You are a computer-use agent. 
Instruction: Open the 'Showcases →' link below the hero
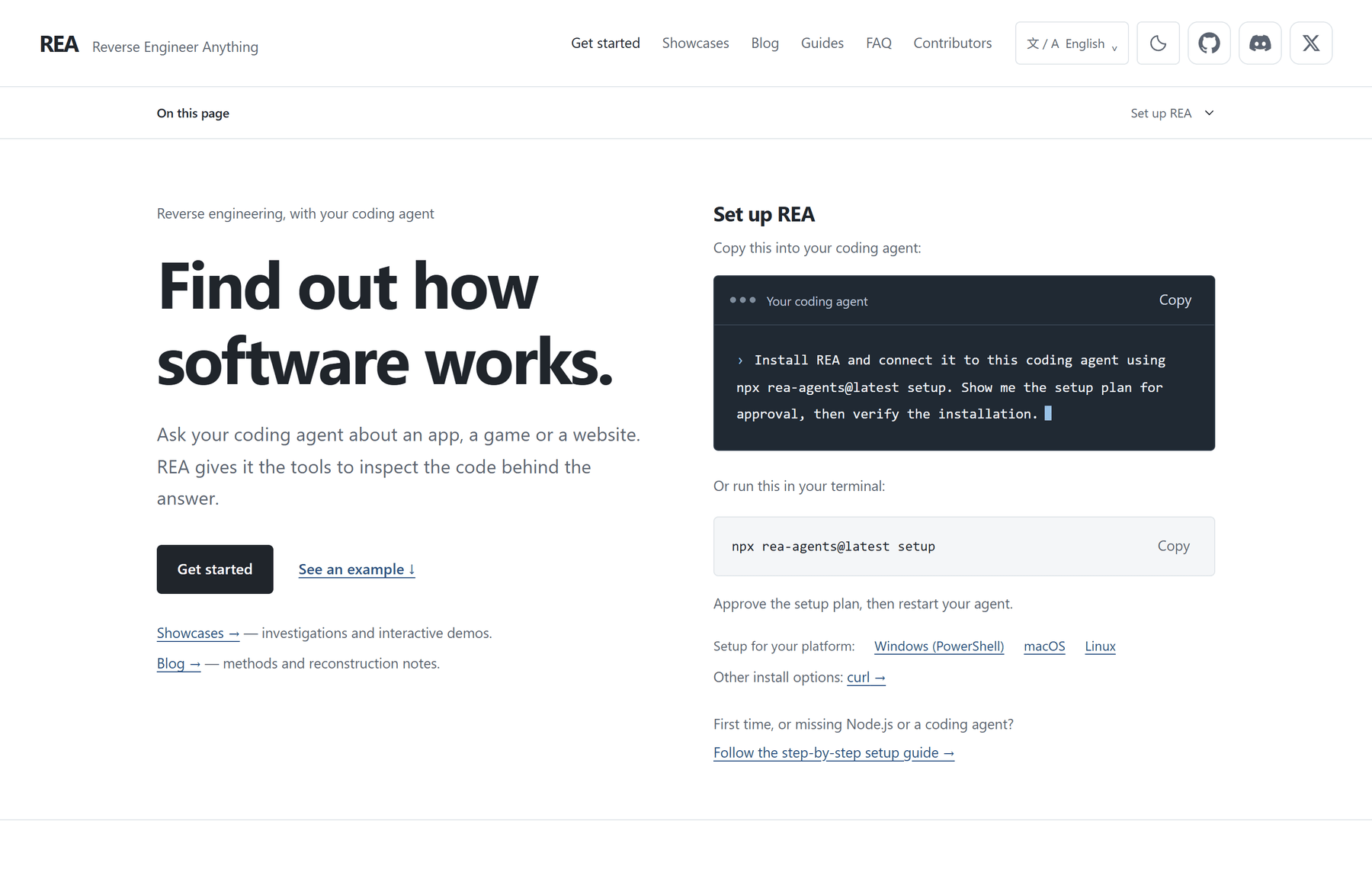click(198, 633)
